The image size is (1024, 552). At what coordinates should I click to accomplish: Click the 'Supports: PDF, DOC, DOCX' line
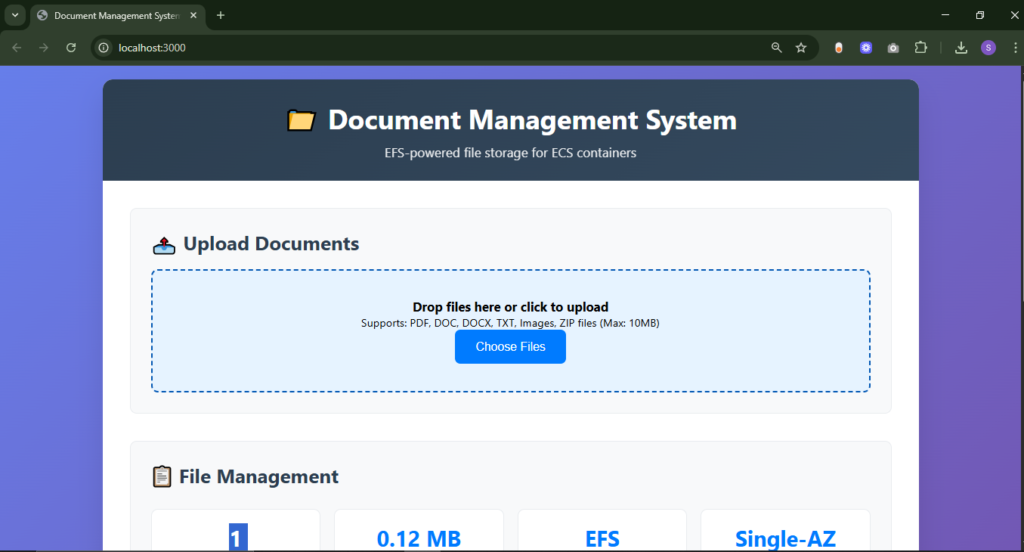coord(510,323)
